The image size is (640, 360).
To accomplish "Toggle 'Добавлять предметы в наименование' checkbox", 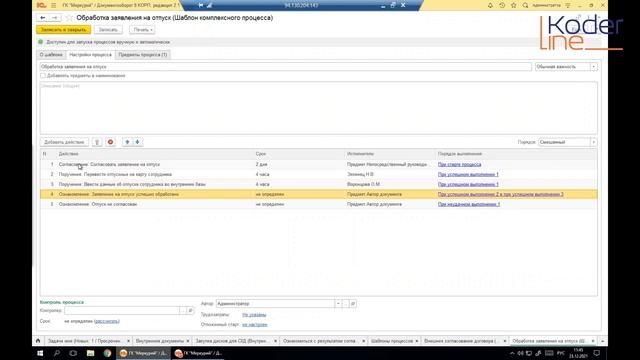I will click(x=43, y=76).
